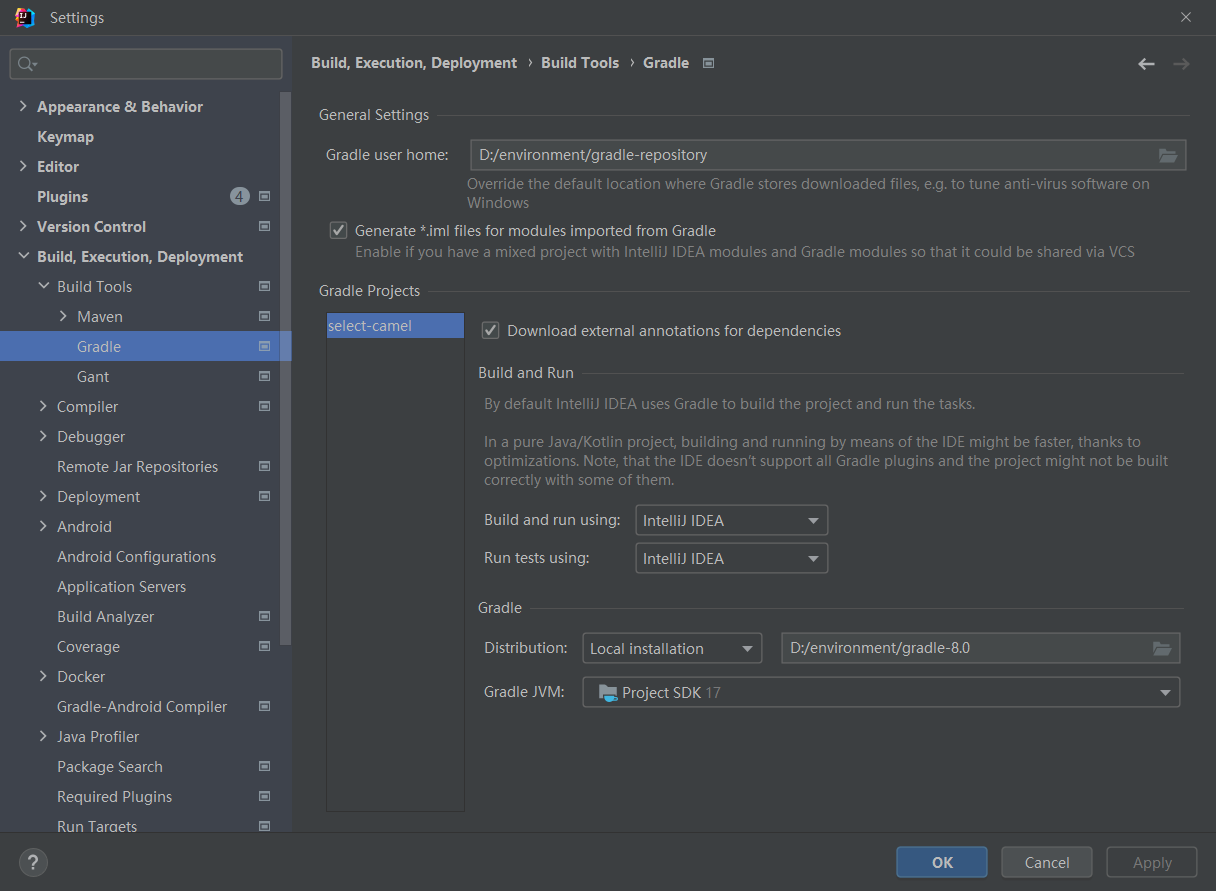Select Plugins in settings tree
This screenshot has width=1216, height=891.
pyautogui.click(x=62, y=196)
